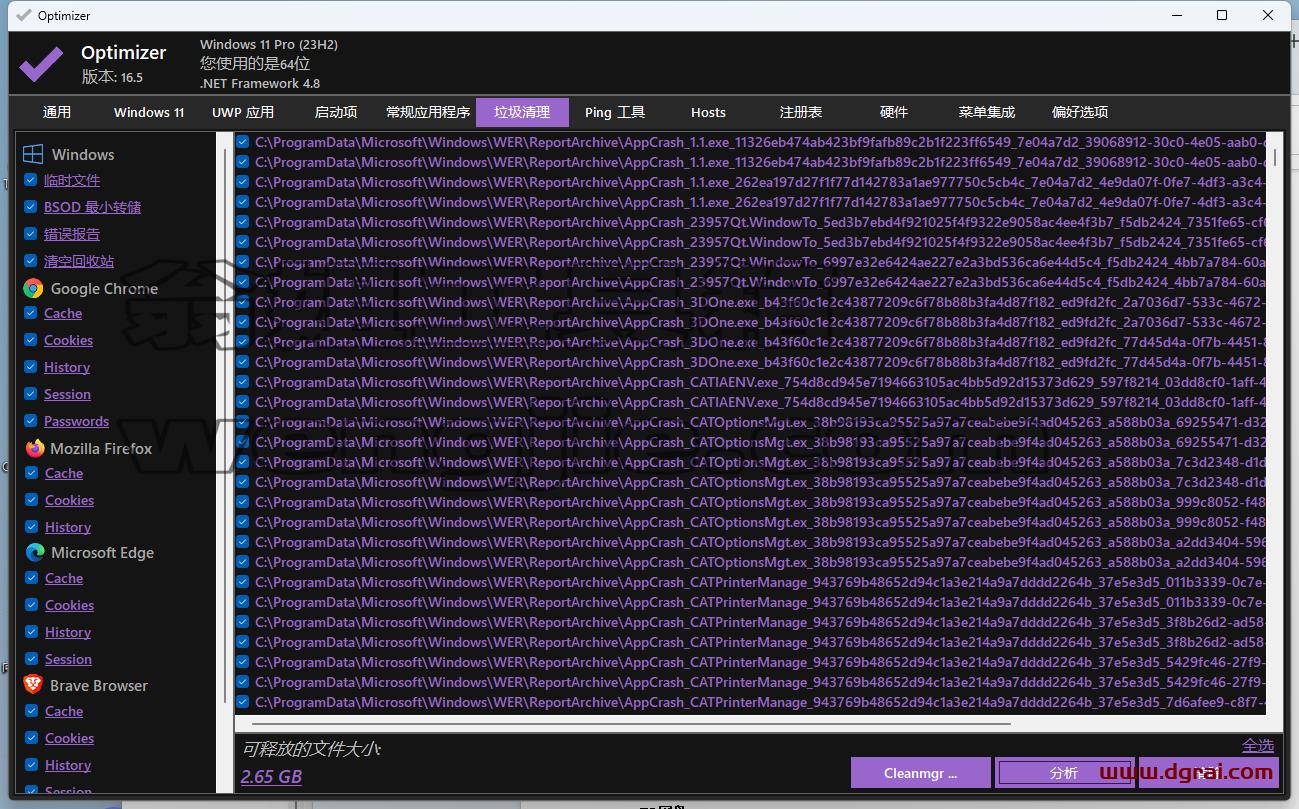Click the Mozilla Firefox section heading
1299x809 pixels.
coord(101,448)
